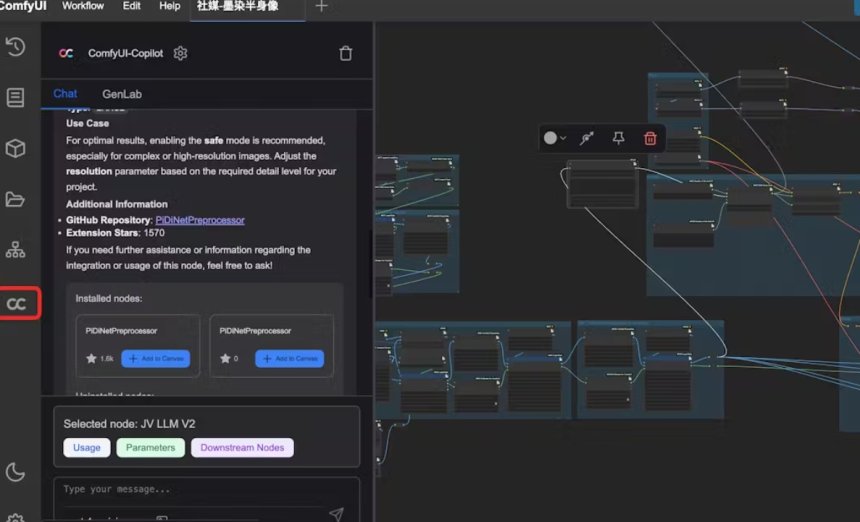The width and height of the screenshot is (860, 522).
Task: Open the Edit menu
Action: click(x=131, y=6)
